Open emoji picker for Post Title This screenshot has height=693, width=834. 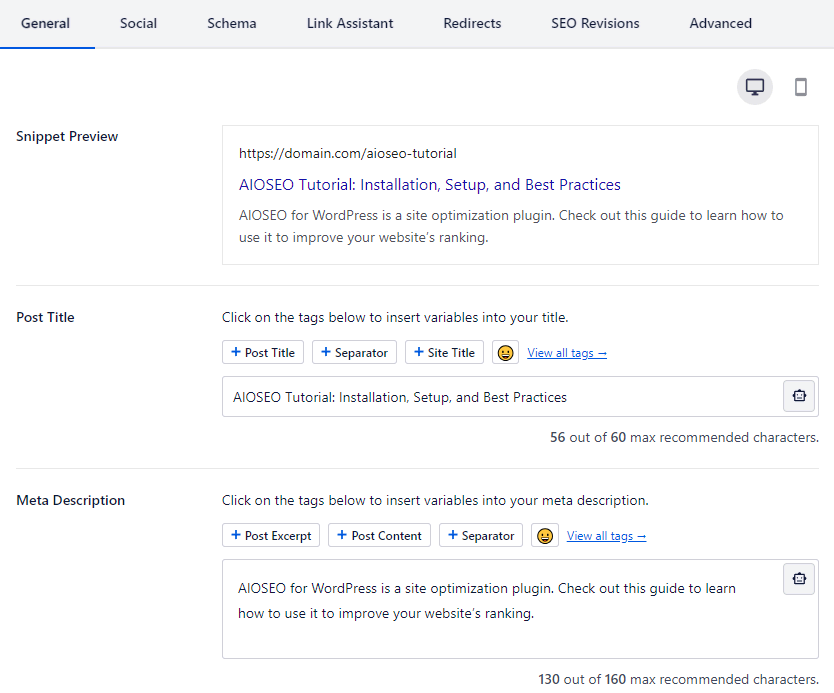(x=505, y=353)
